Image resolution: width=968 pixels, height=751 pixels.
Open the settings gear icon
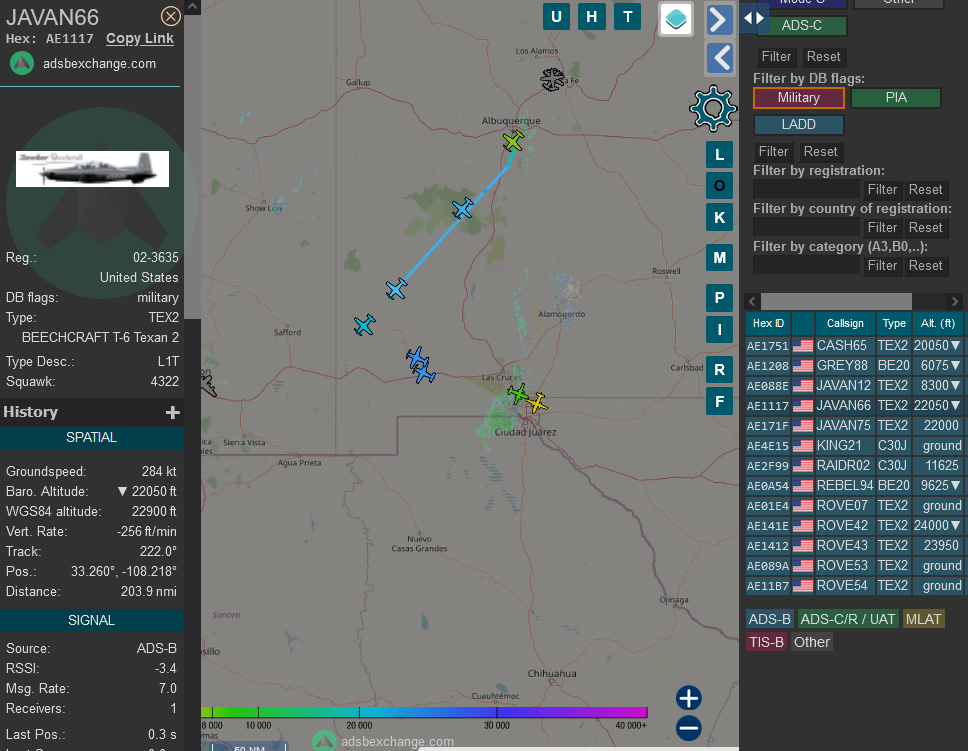coord(713,108)
